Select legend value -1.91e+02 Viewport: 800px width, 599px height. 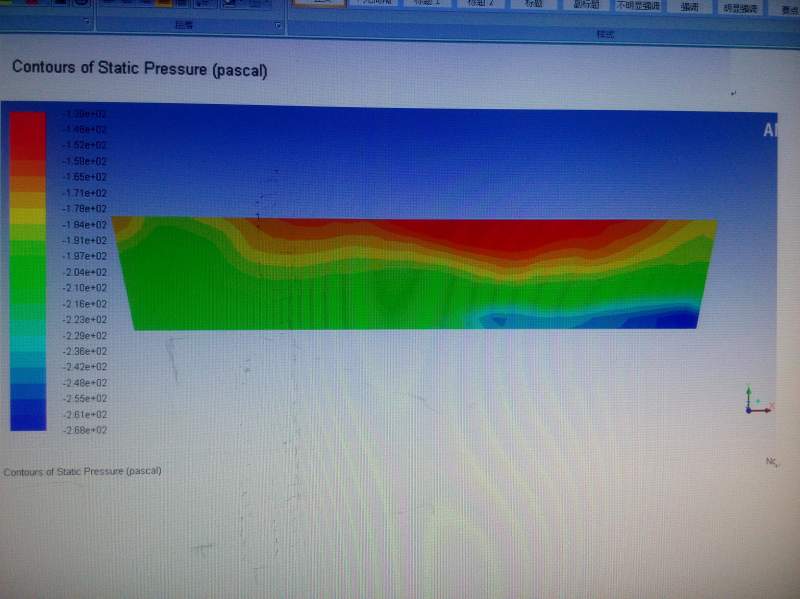[85, 240]
